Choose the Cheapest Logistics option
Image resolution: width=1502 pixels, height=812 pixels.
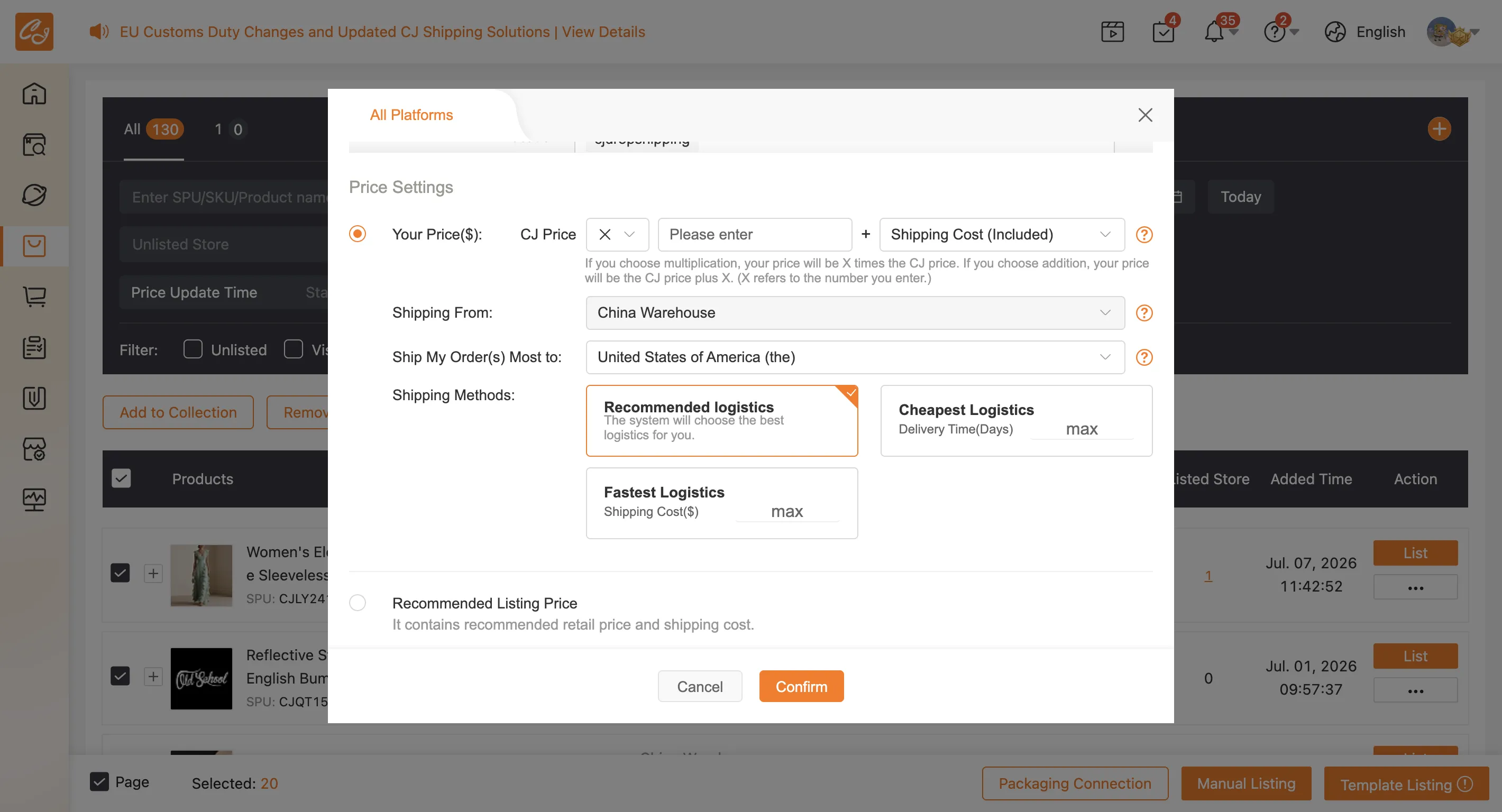tap(1016, 420)
